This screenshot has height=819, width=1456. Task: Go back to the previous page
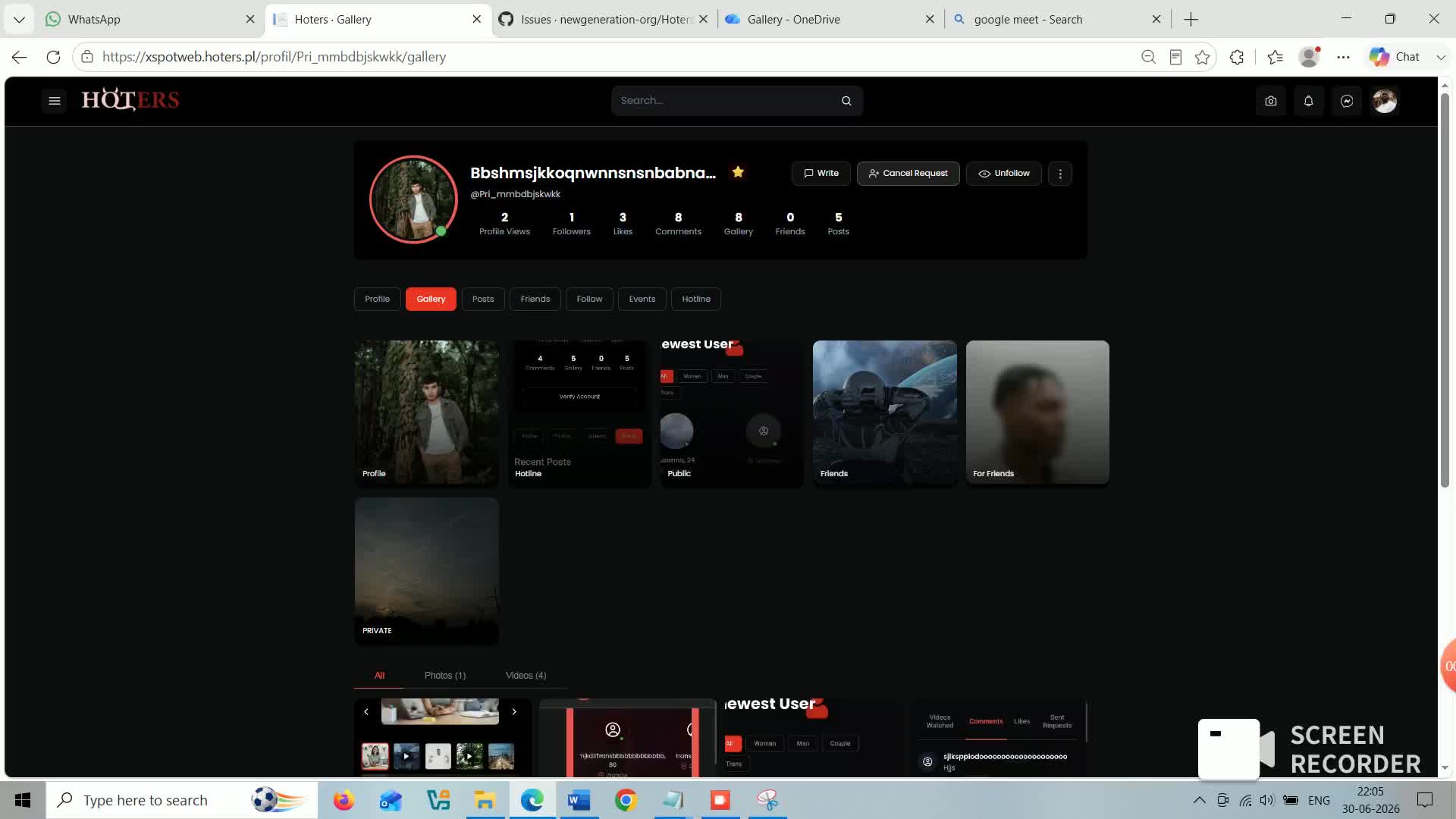coord(20,57)
